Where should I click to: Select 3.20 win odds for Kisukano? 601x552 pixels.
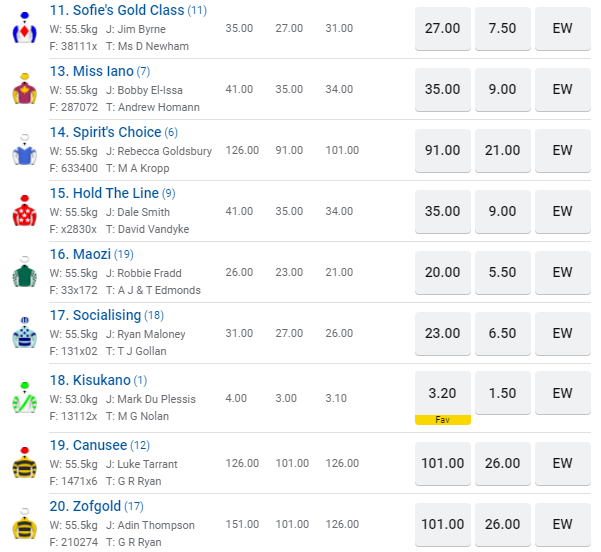(x=443, y=393)
